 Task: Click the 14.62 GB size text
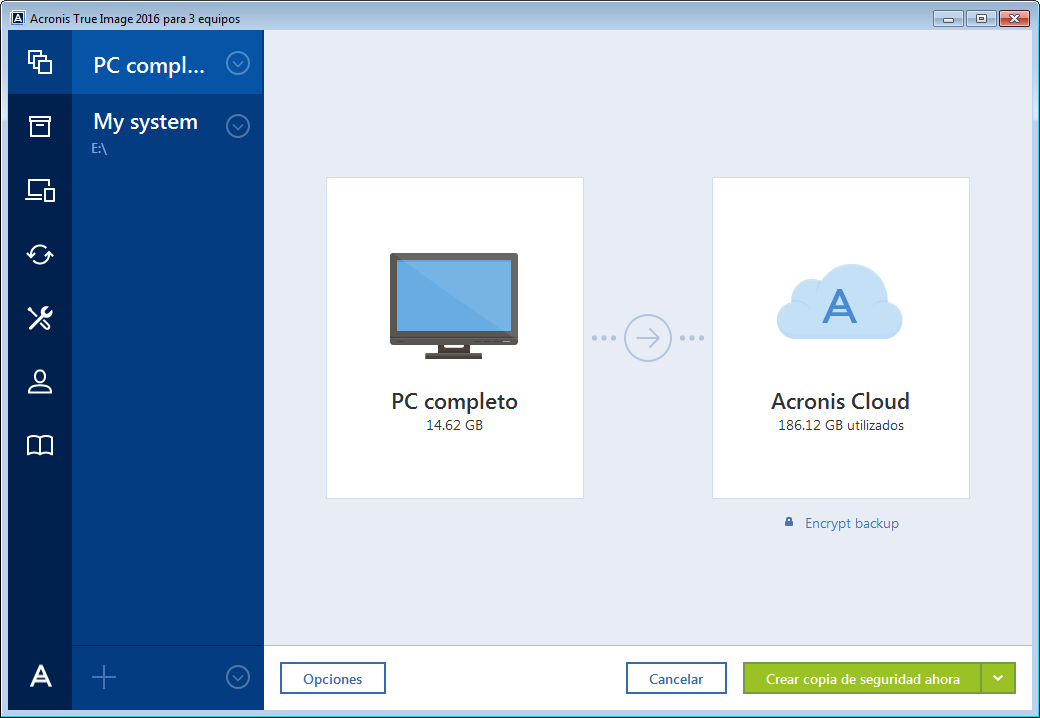[x=454, y=425]
